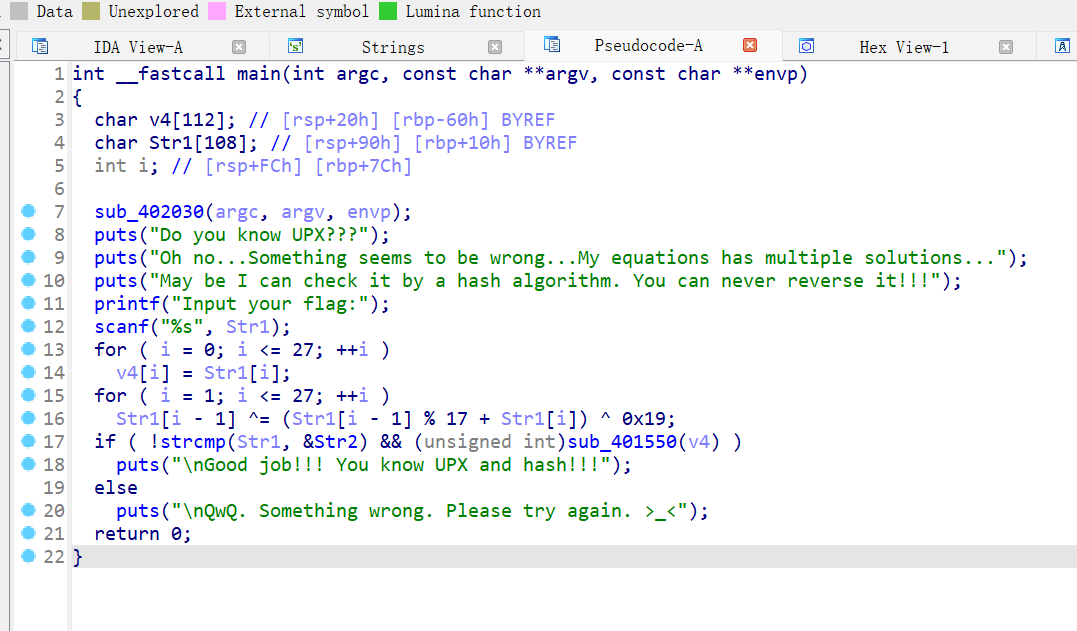This screenshot has width=1077, height=631.
Task: Click the "multiple solutions" puts string line 9
Action: [x=578, y=257]
